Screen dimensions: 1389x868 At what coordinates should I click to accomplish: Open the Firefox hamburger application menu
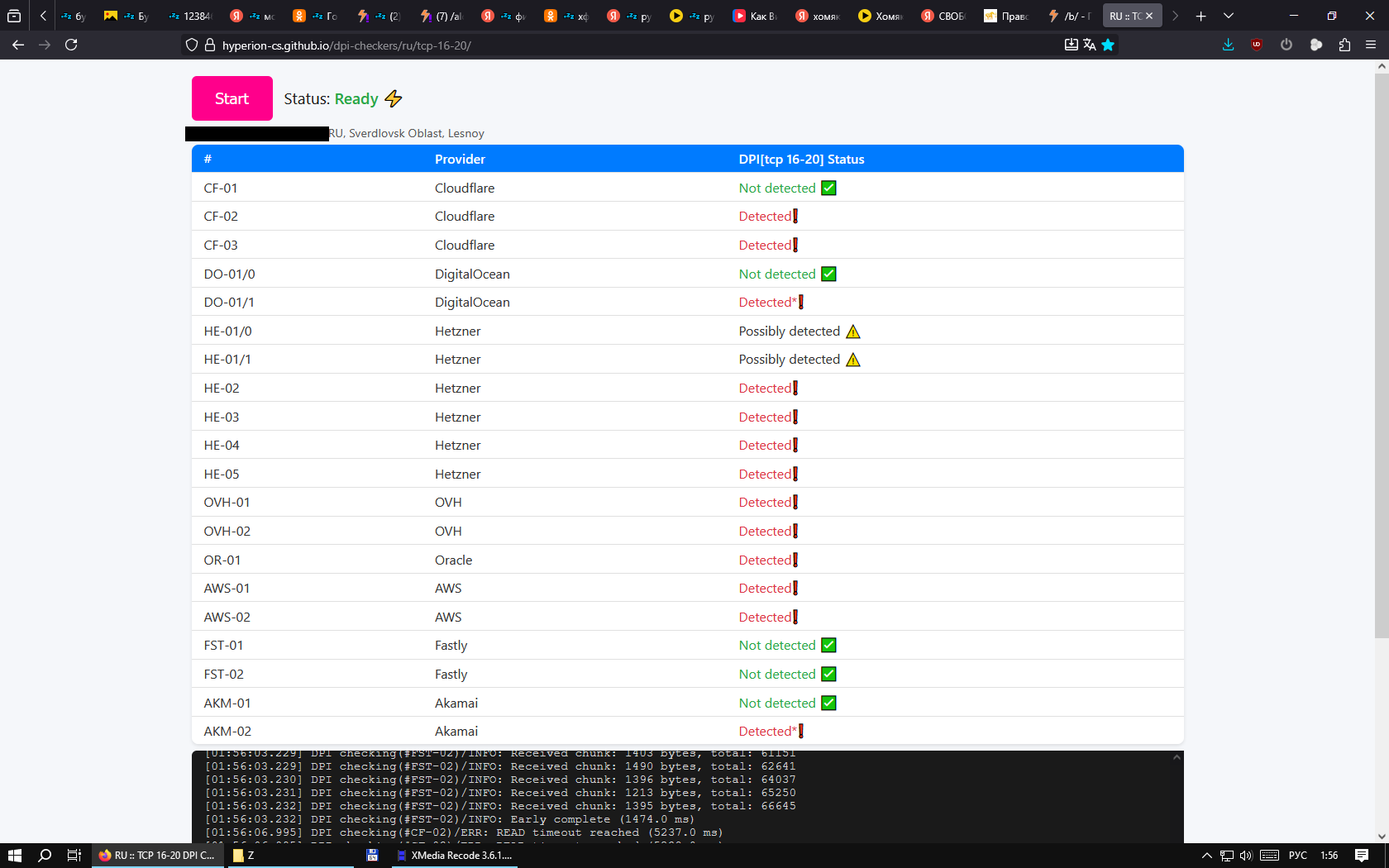coord(1371,45)
